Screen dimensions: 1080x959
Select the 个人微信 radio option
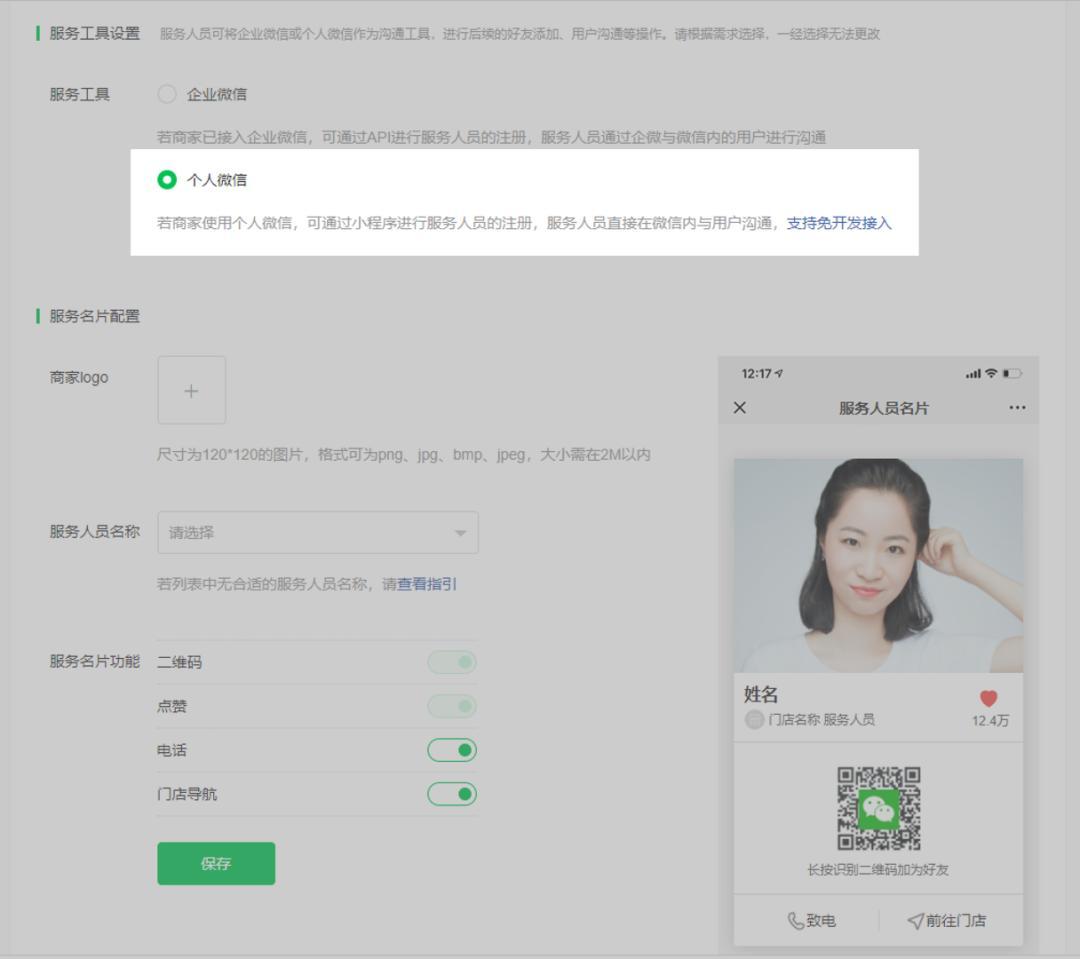pos(167,180)
